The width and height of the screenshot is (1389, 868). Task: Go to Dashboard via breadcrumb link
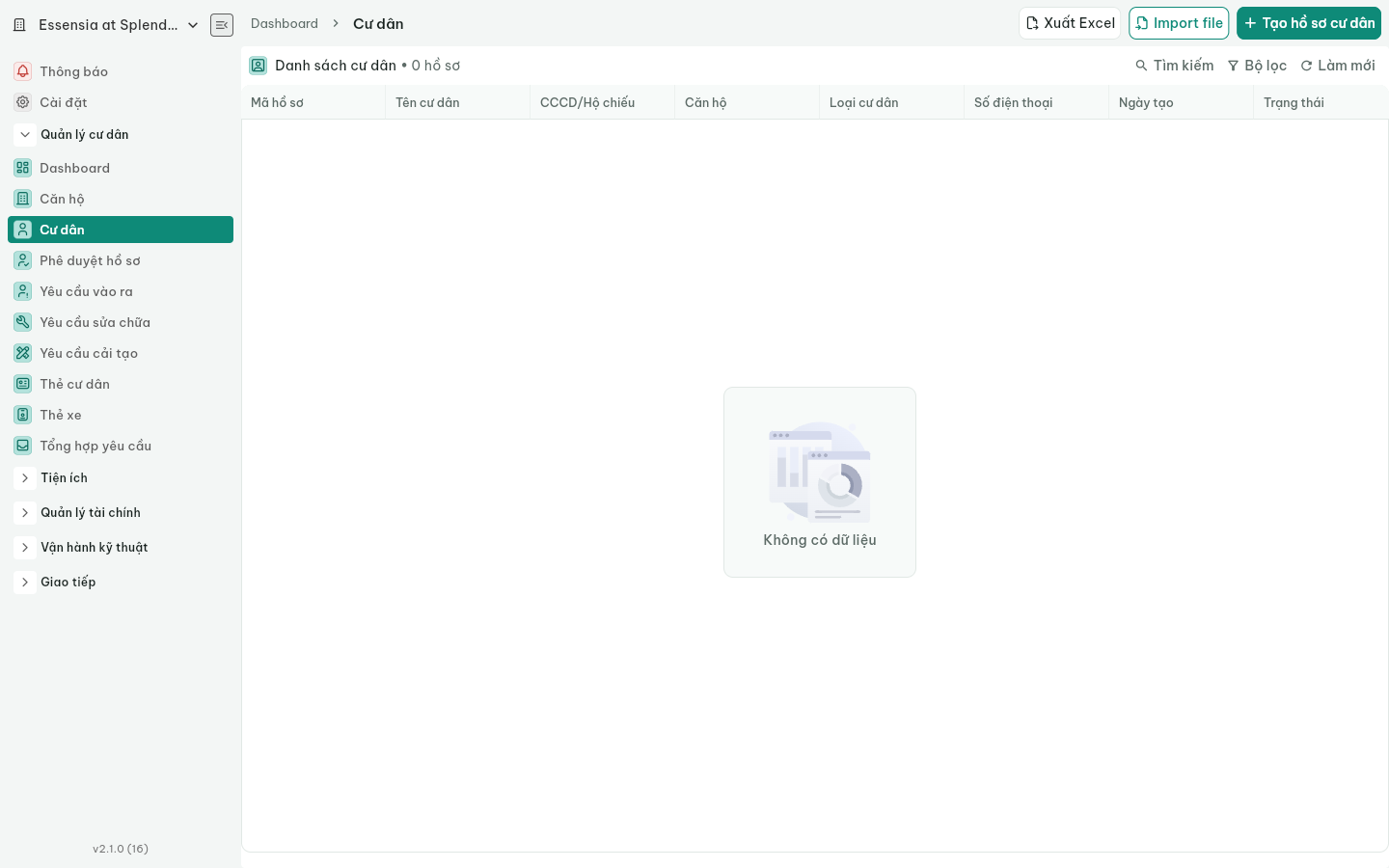click(285, 23)
